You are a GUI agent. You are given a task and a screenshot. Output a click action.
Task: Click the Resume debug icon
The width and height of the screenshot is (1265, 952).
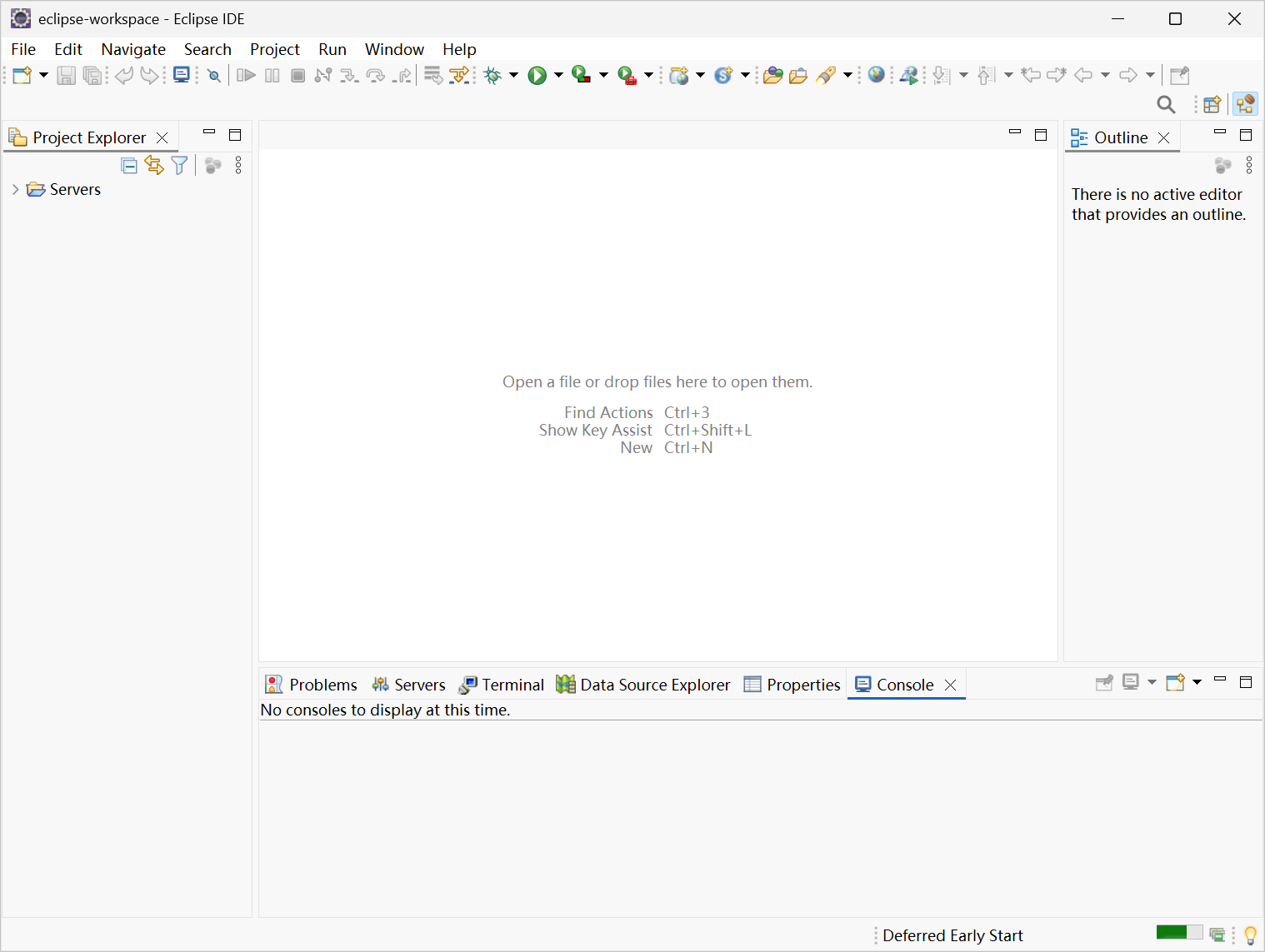click(246, 76)
